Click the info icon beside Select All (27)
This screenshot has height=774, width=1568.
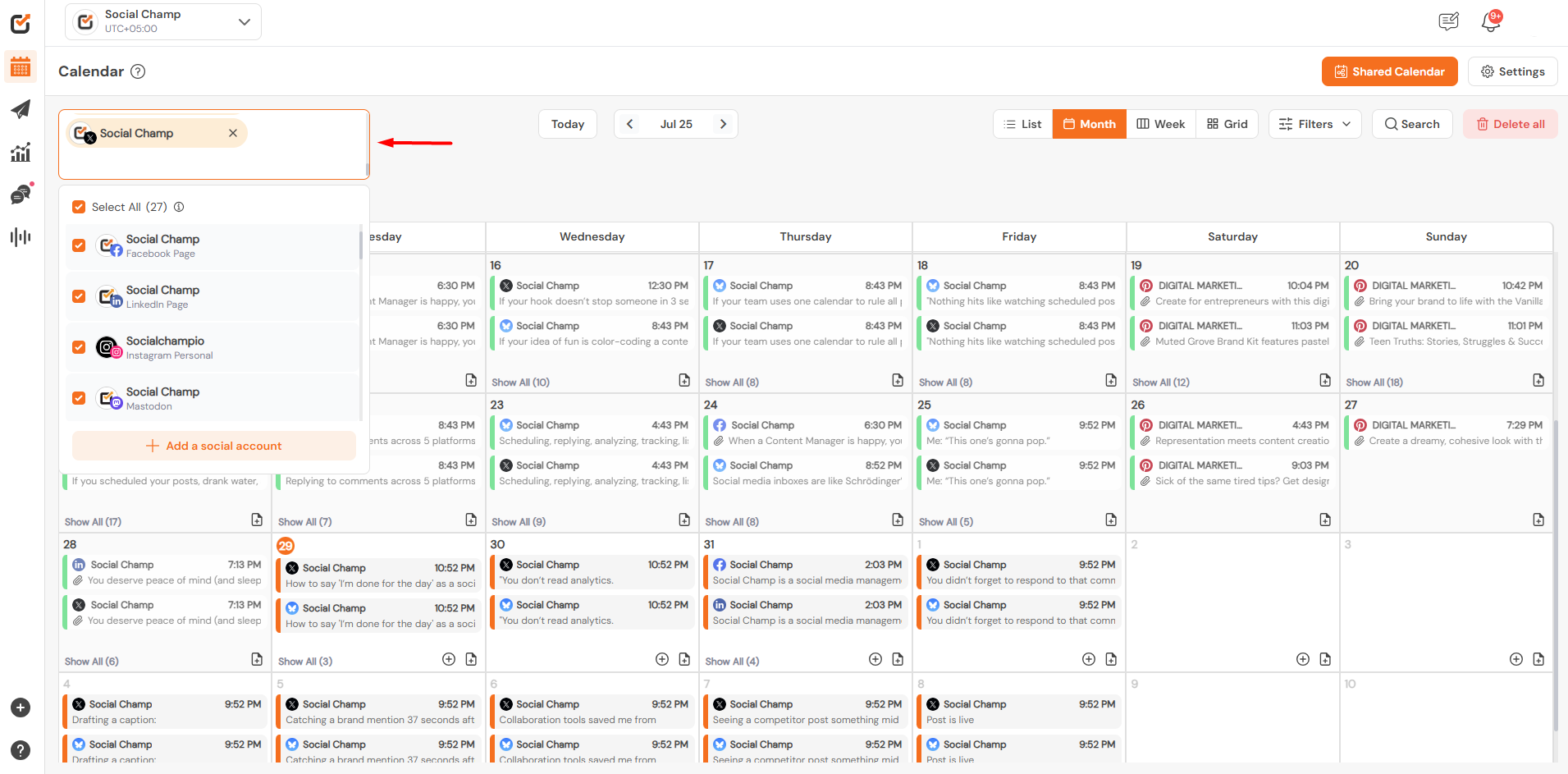pyautogui.click(x=179, y=207)
